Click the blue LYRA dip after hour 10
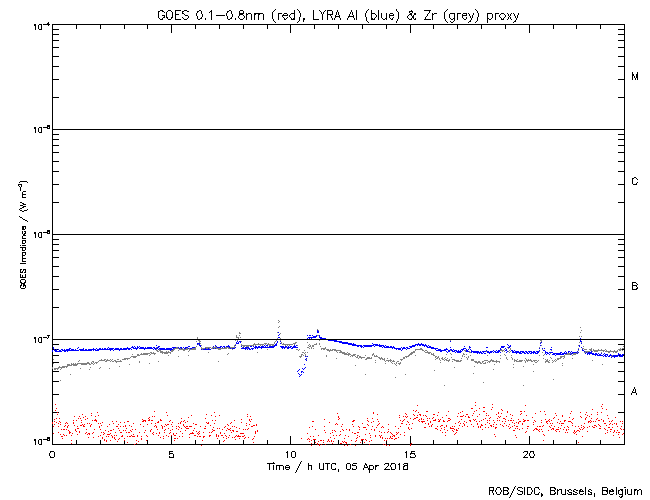This screenshot has height=500, width=650. click(x=301, y=372)
